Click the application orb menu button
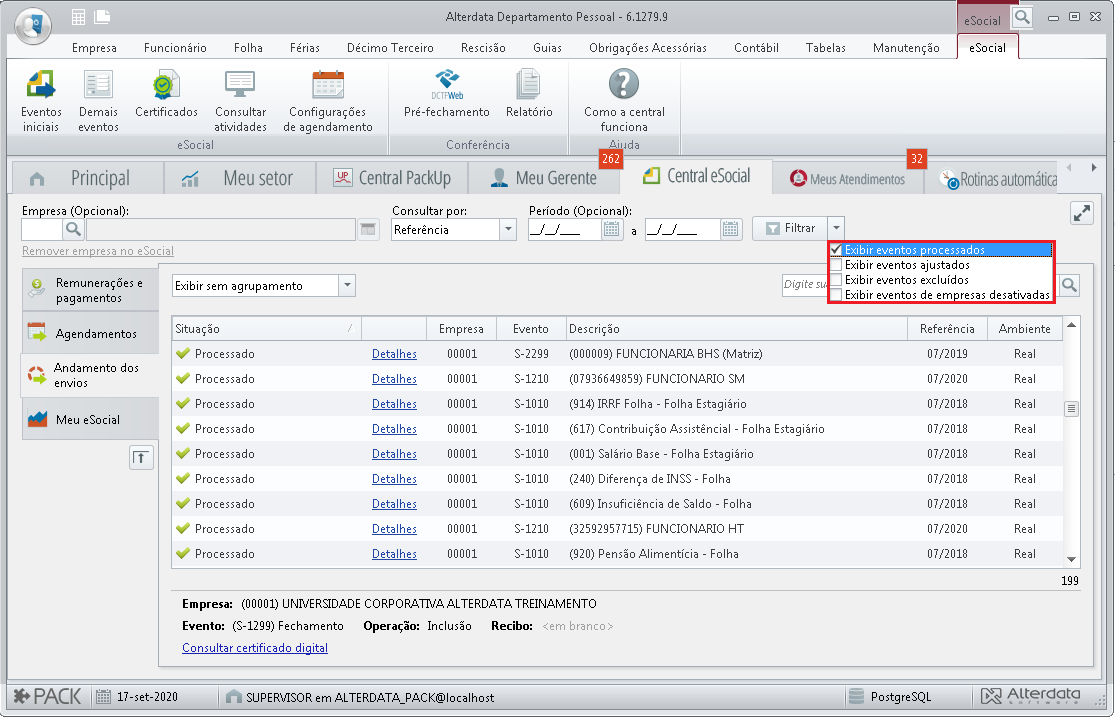Image resolution: width=1115 pixels, height=717 pixels. (x=33, y=26)
